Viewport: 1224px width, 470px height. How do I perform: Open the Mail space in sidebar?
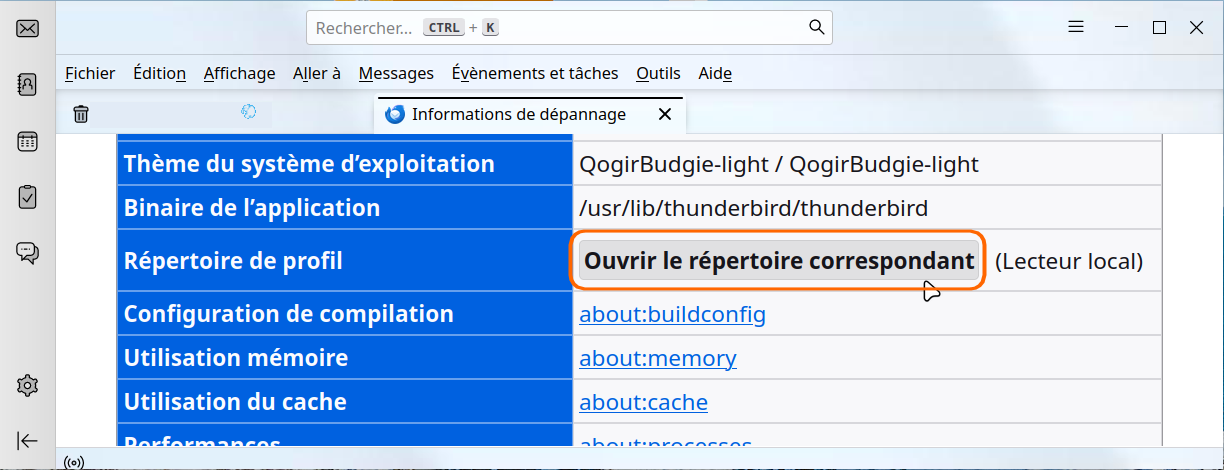(x=28, y=29)
